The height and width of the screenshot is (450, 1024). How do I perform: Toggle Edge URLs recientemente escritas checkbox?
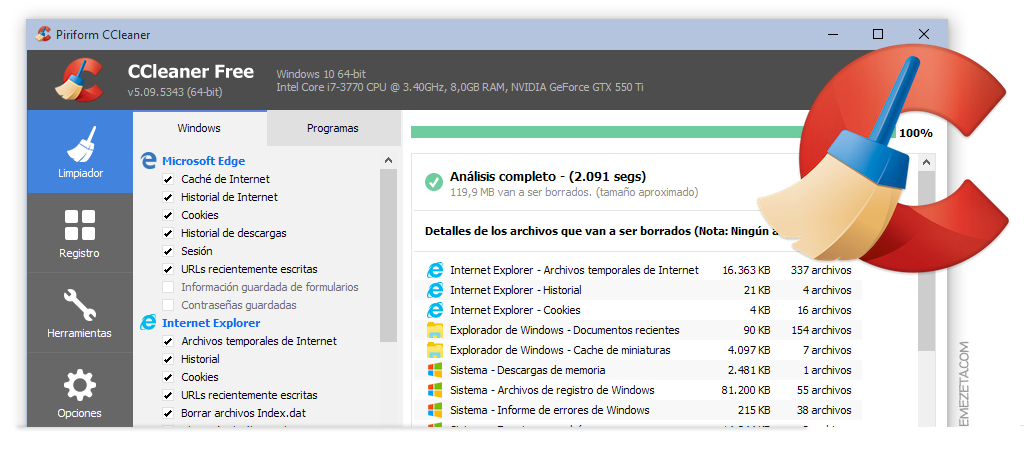[x=168, y=269]
